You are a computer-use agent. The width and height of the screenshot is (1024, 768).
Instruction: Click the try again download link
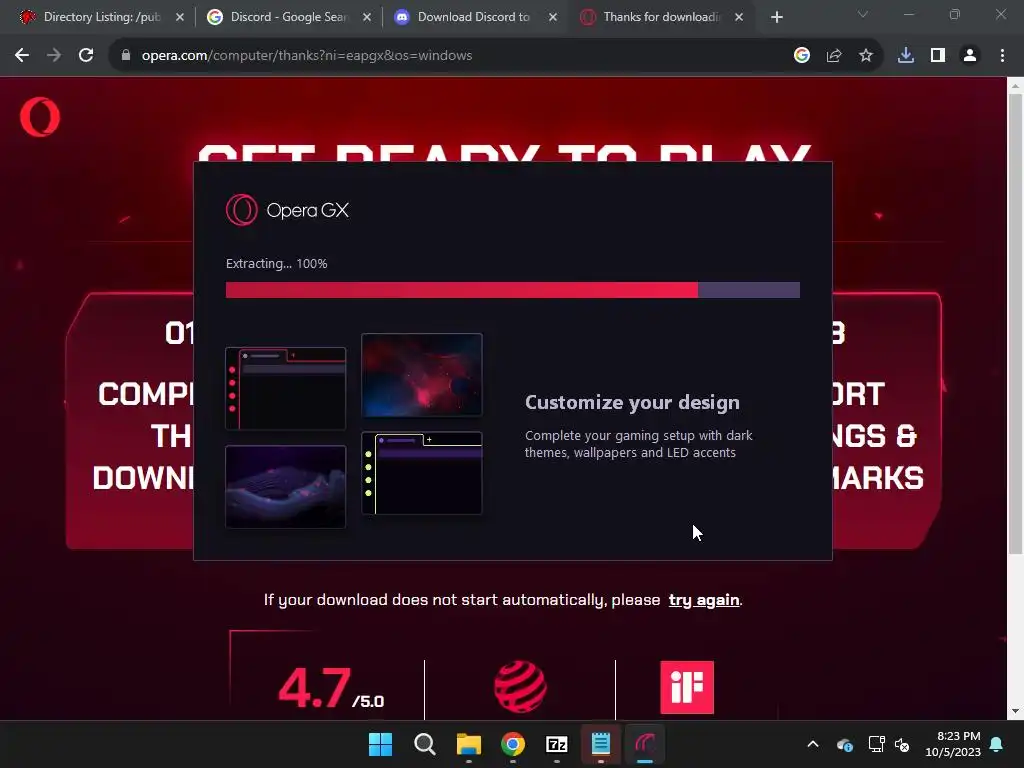click(704, 600)
